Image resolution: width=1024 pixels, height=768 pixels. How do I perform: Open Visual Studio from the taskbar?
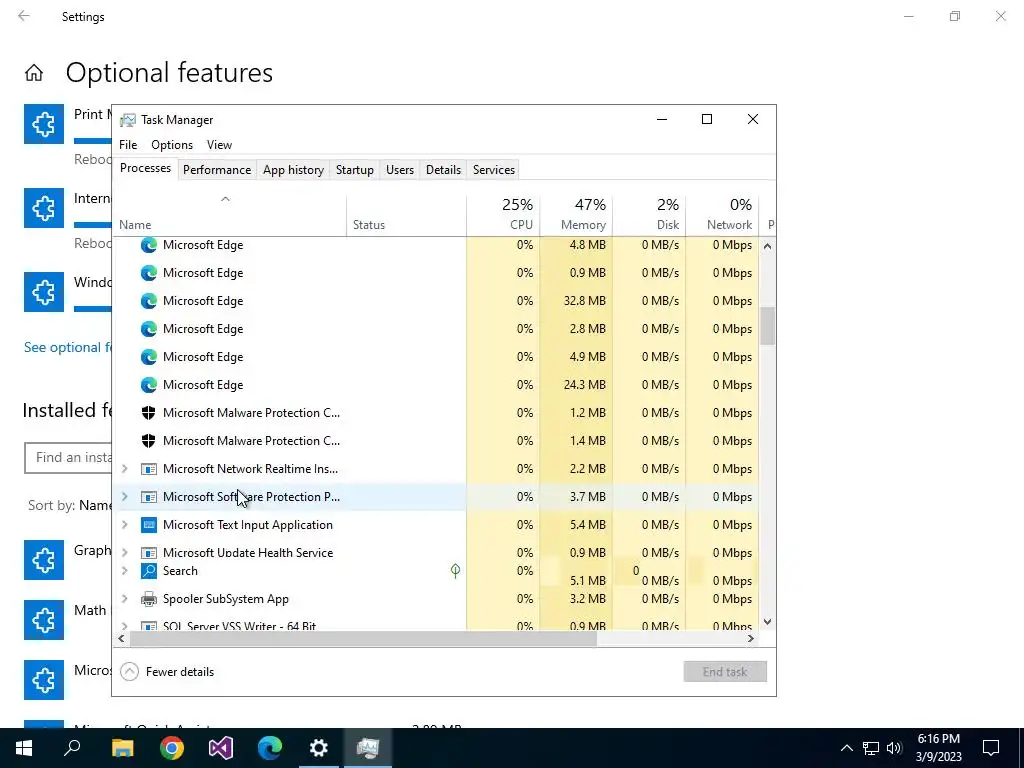pos(221,748)
